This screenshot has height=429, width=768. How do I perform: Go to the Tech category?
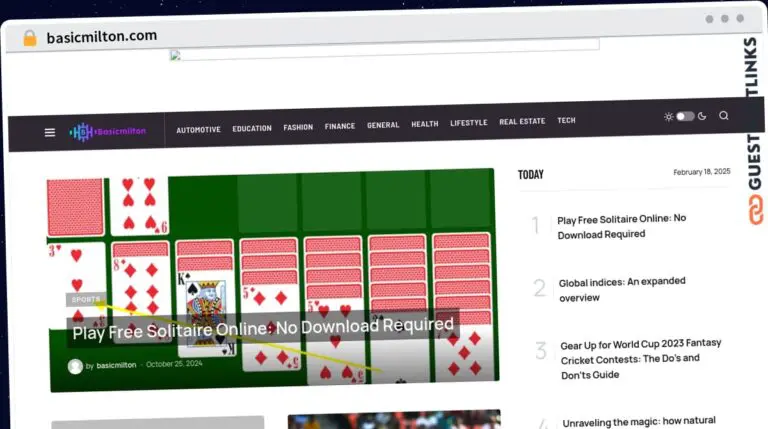pos(566,120)
